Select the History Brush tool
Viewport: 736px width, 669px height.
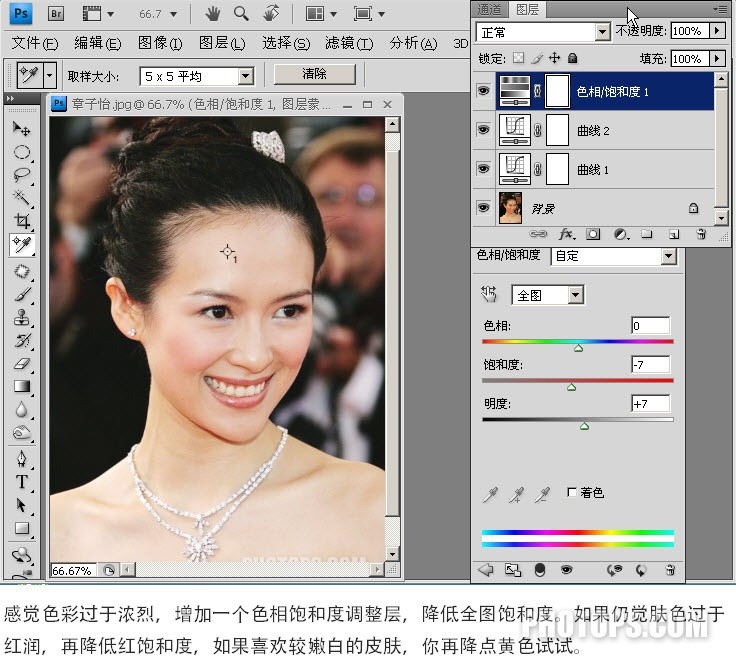[21, 340]
